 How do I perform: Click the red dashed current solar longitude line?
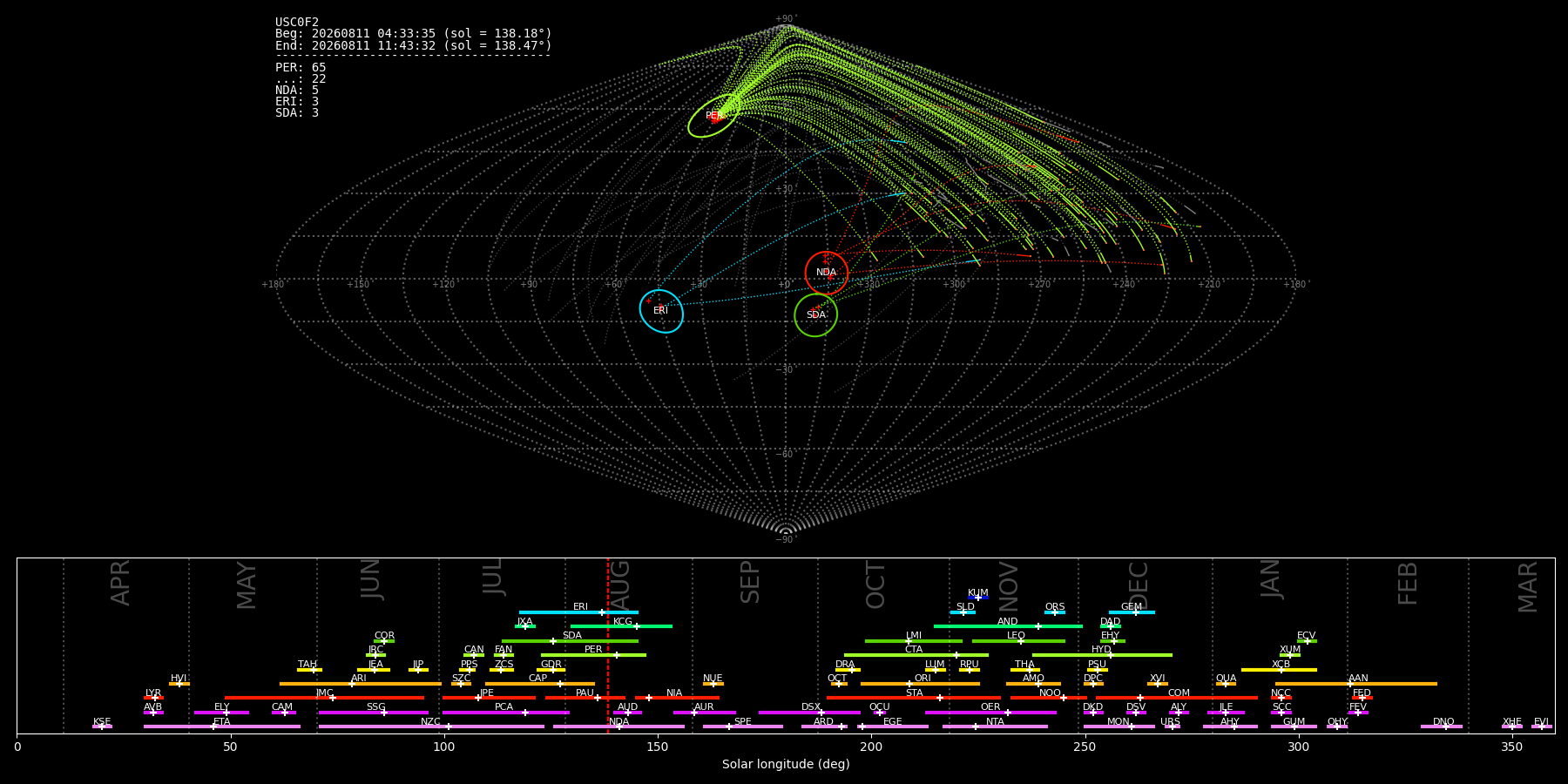(x=608, y=645)
